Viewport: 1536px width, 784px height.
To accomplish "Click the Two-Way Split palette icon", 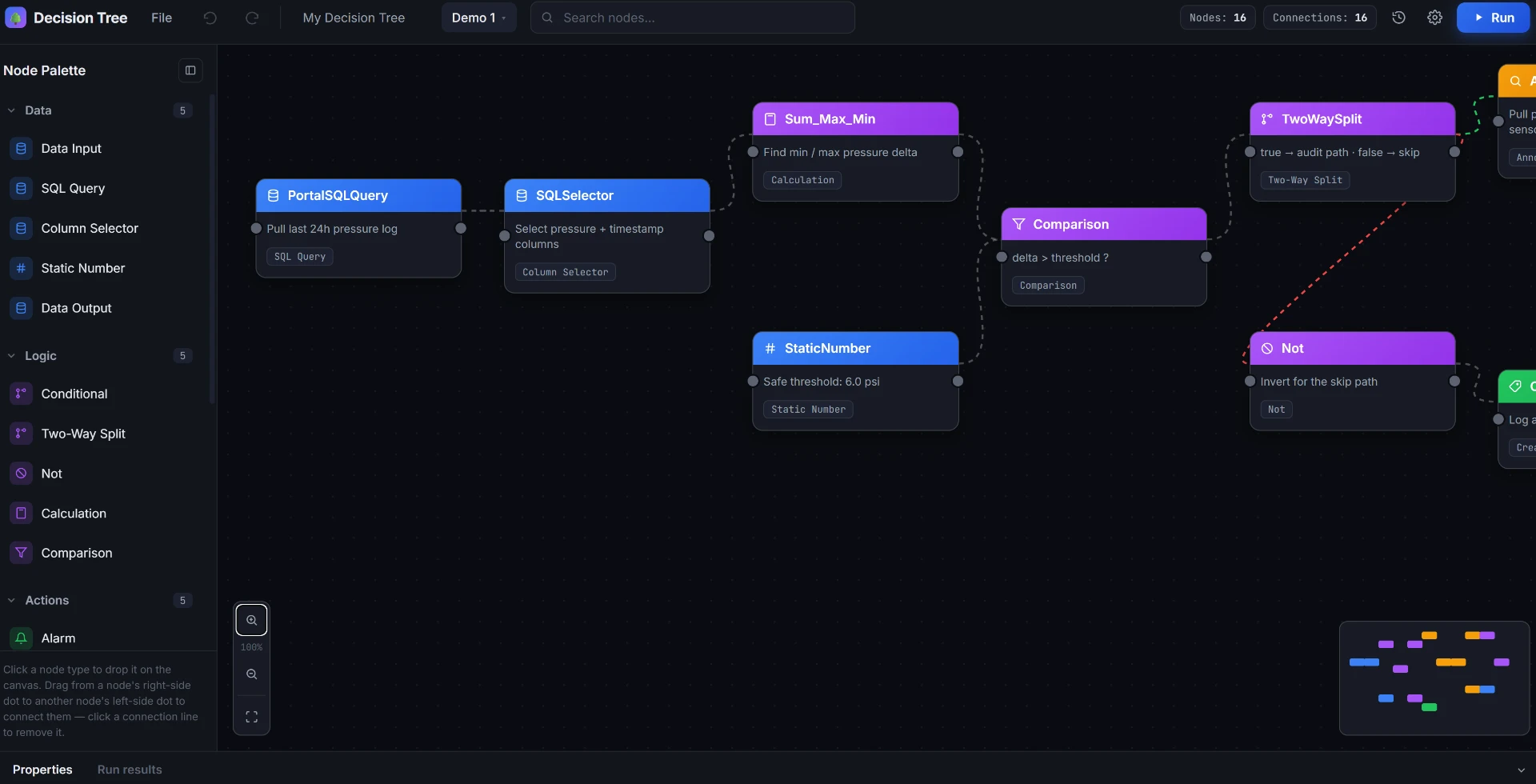I will point(21,434).
